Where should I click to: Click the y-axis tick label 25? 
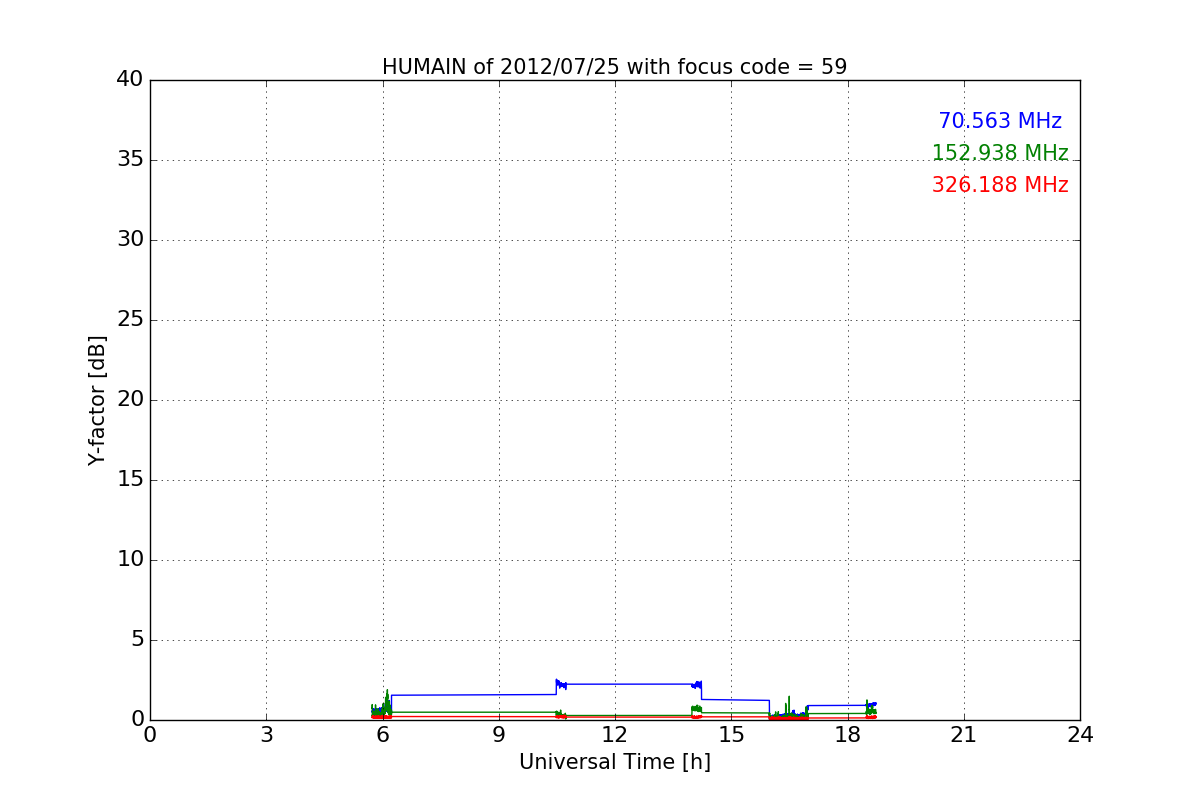pyautogui.click(x=130, y=320)
